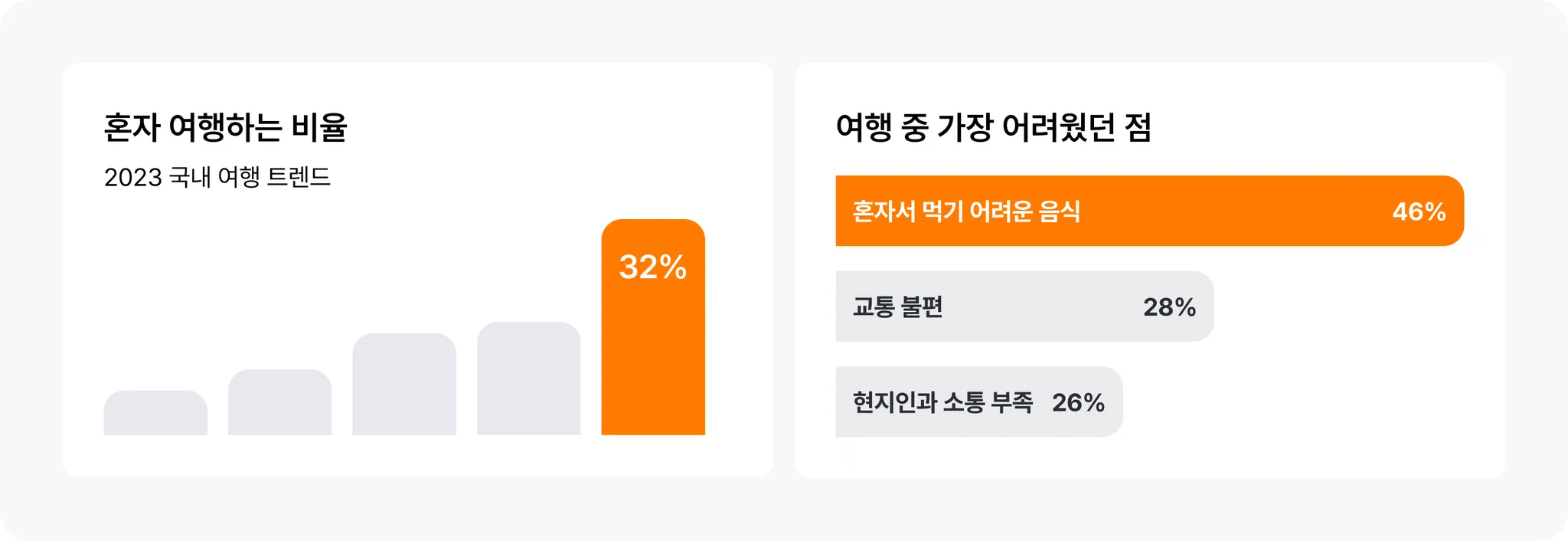This screenshot has height=541, width=1568.
Task: Click the 46% value label
Action: 1419,211
